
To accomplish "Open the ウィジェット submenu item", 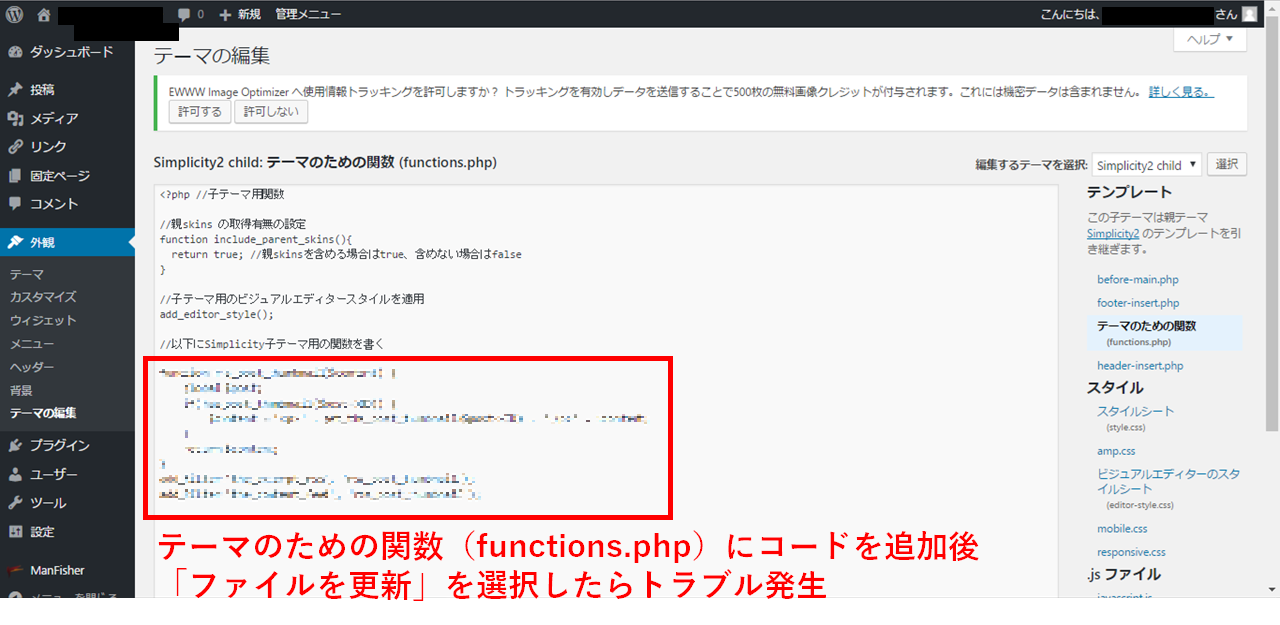I will (43, 321).
